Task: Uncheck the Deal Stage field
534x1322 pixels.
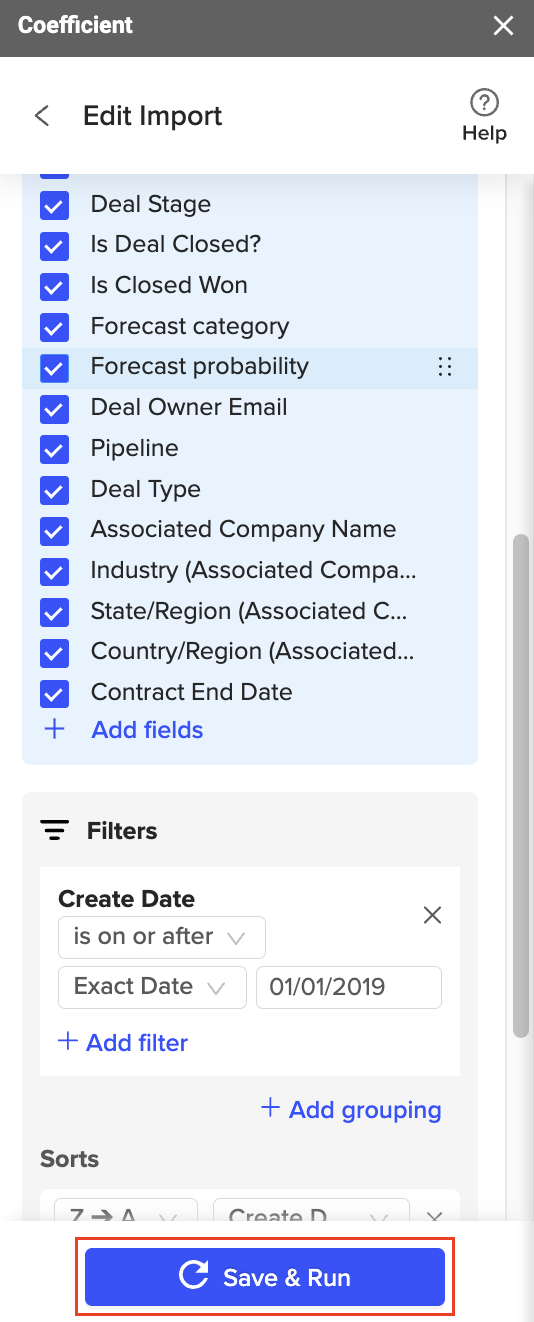Action: [x=54, y=205]
